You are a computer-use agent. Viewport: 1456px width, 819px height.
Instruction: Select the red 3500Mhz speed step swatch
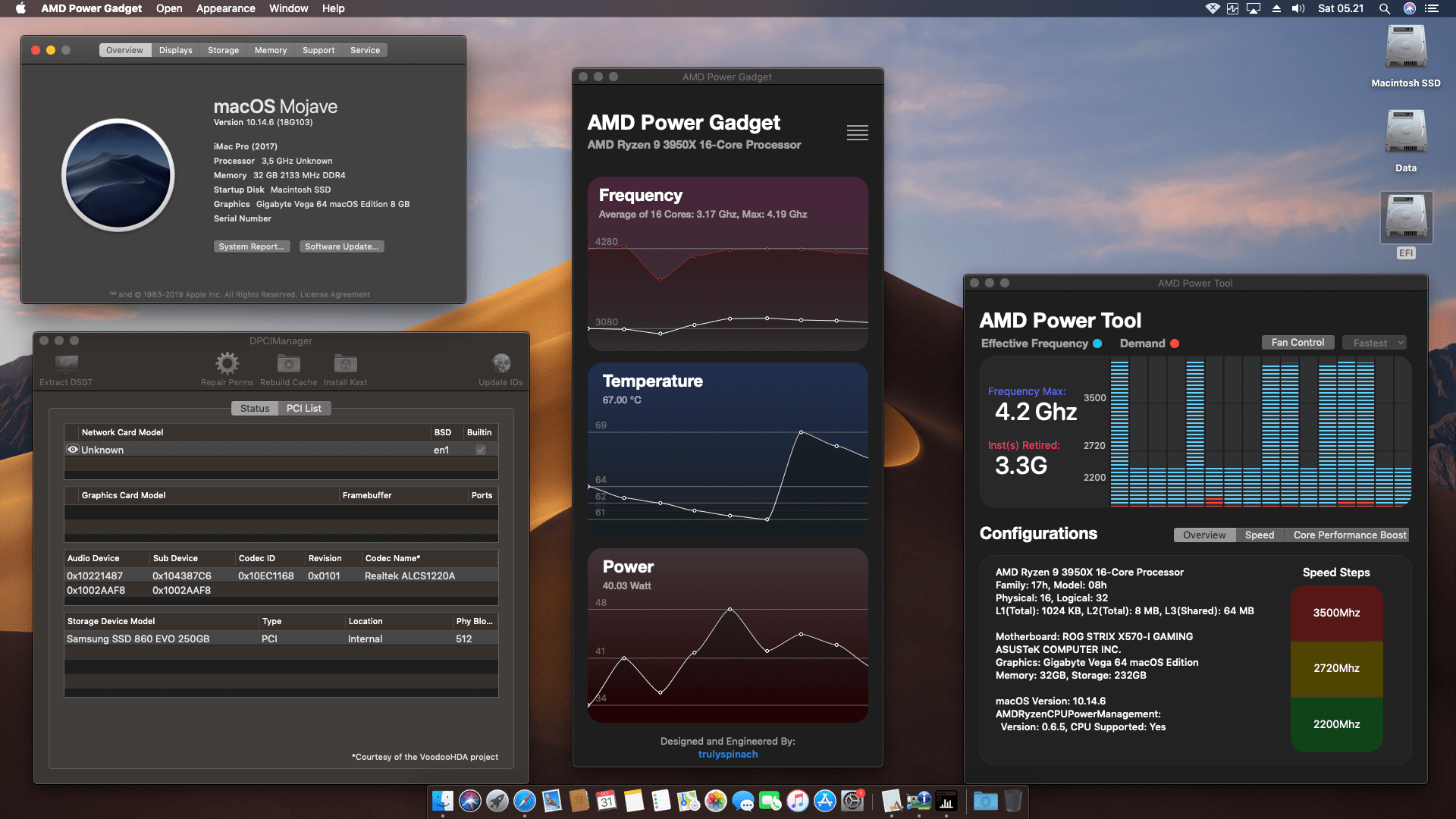tap(1336, 613)
